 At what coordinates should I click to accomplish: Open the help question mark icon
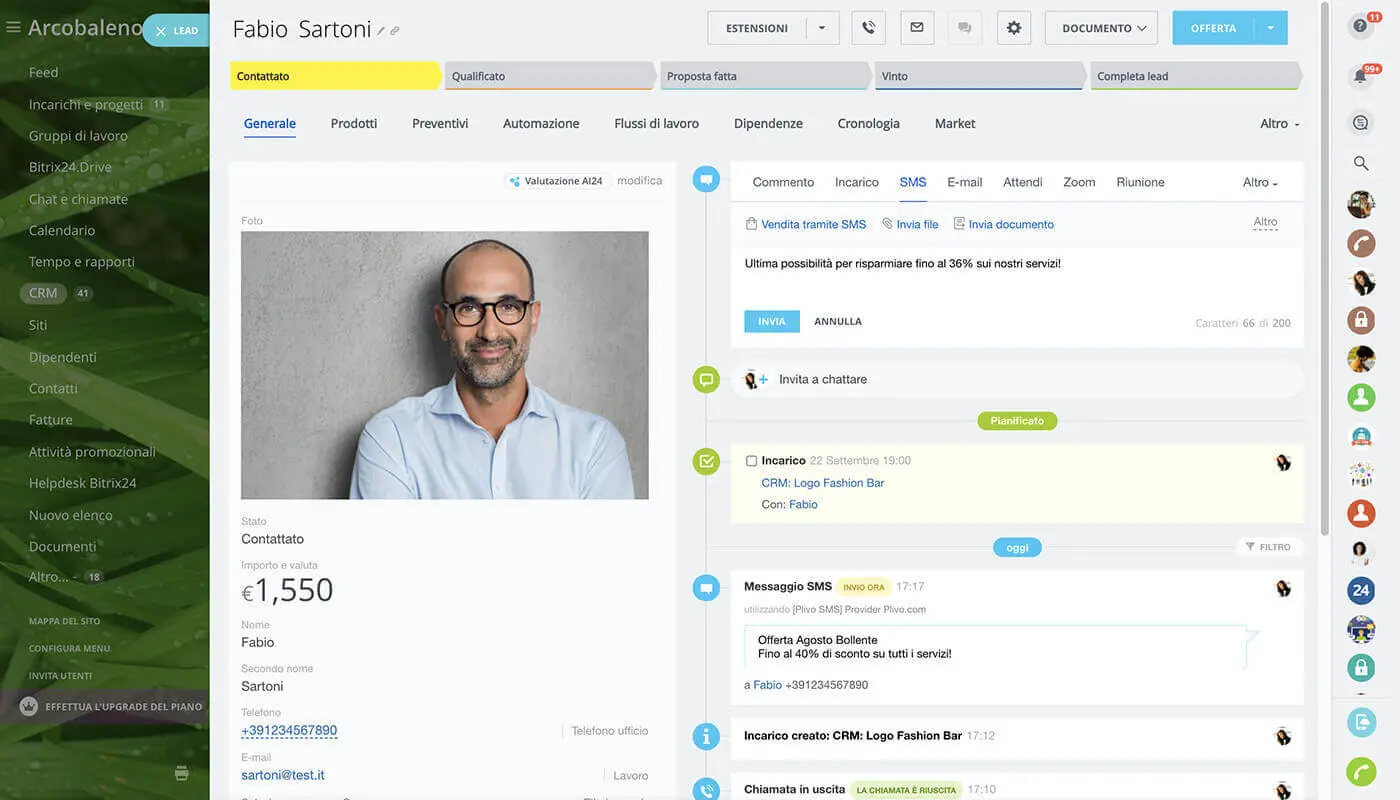click(x=1360, y=26)
